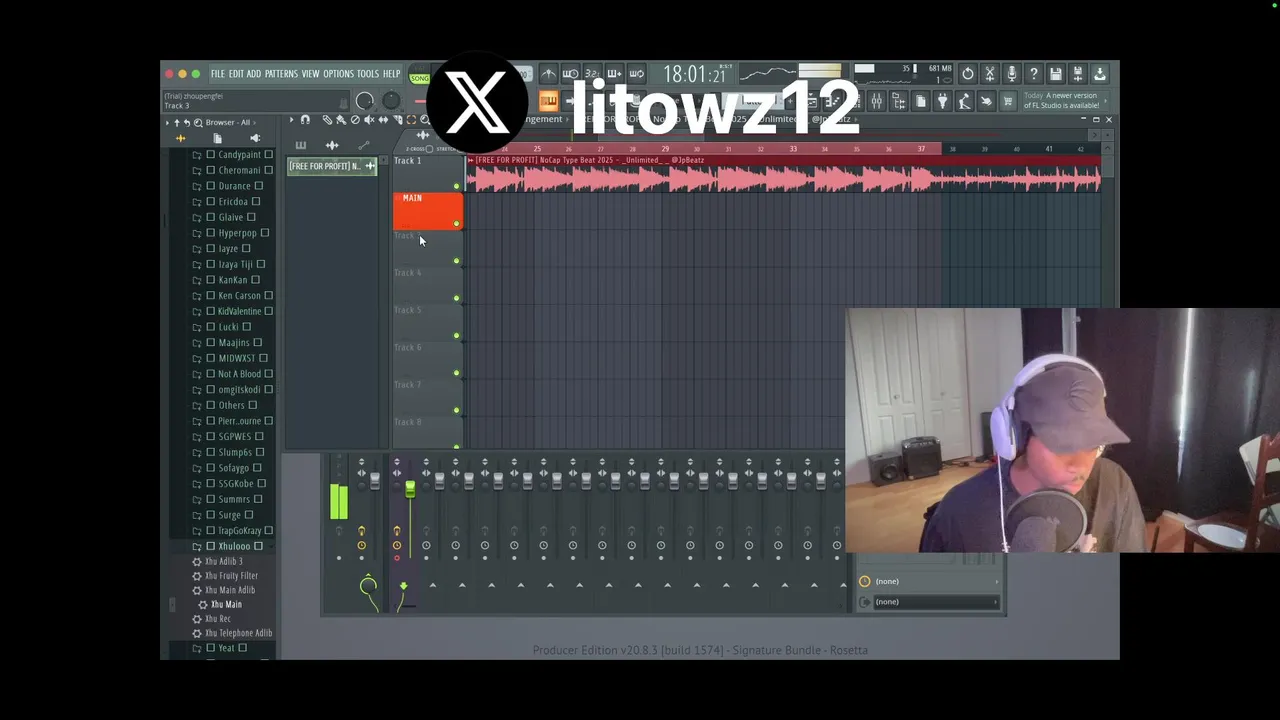Mute Track 4 using its green dot
The image size is (1280, 720).
tap(457, 298)
